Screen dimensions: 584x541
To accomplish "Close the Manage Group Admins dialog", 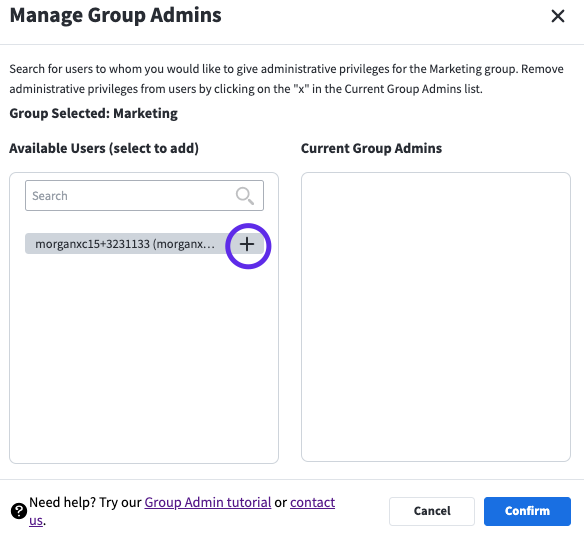I will click(558, 16).
